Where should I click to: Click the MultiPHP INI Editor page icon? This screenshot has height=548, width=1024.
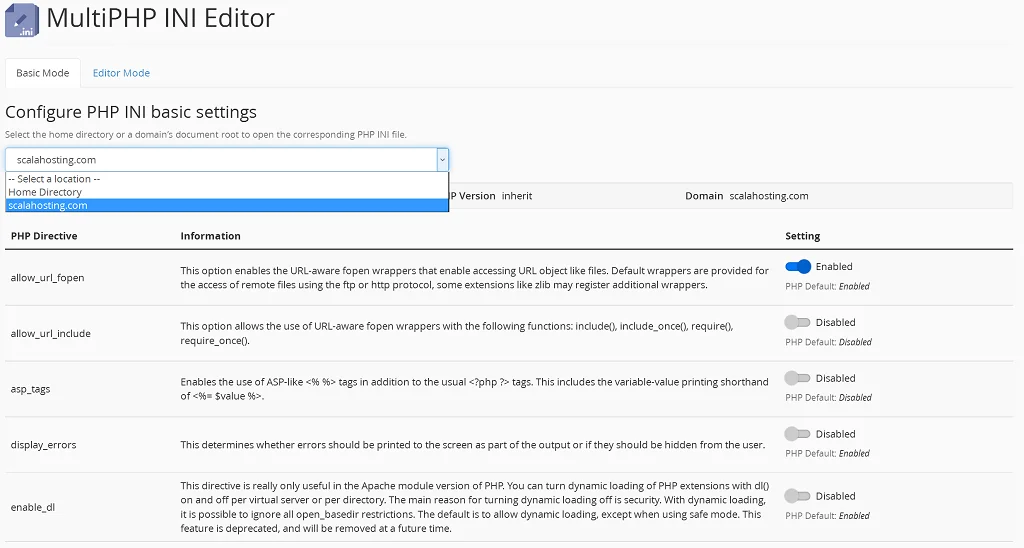tap(21, 20)
